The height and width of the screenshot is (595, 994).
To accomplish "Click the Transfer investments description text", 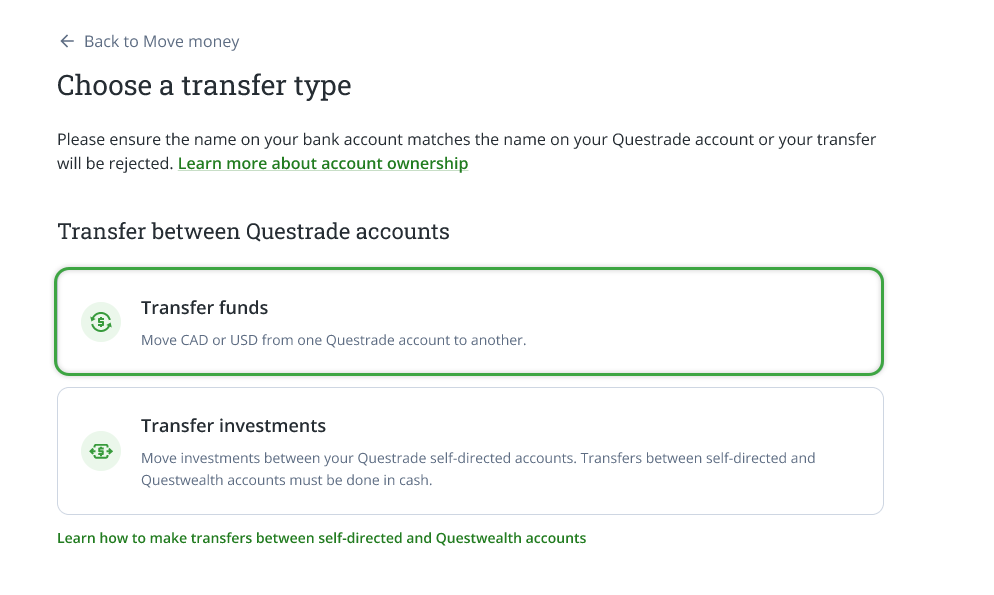I will pyautogui.click(x=480, y=469).
